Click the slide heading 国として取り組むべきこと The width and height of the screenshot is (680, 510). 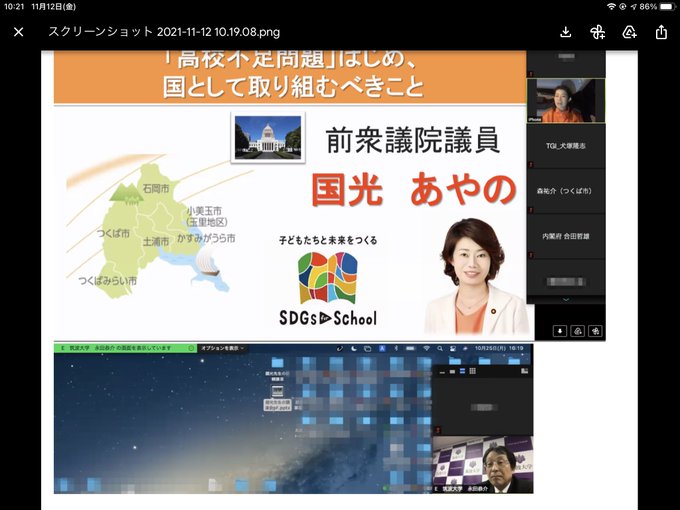click(294, 86)
